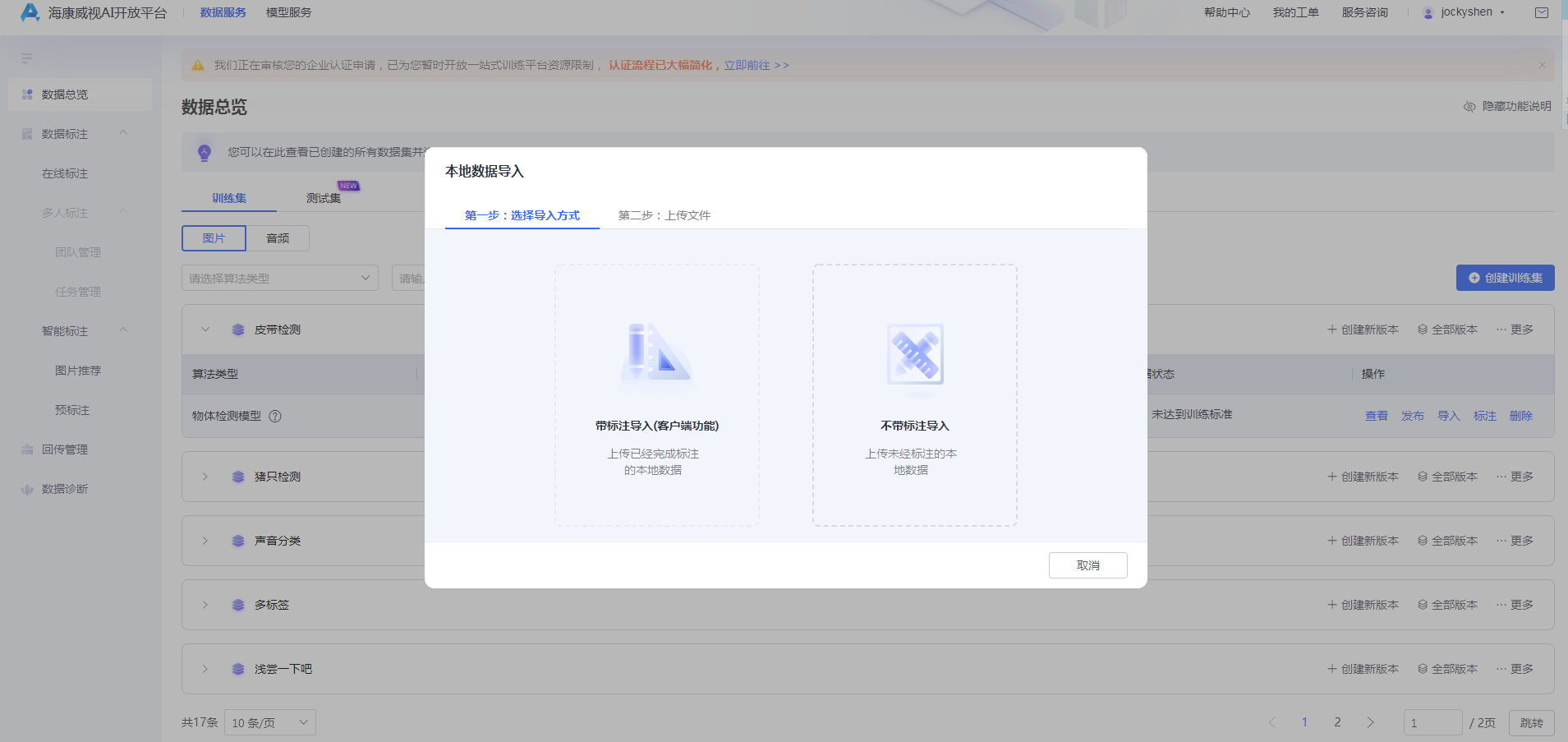Click the page jump input field
Screen dimensions: 1568x742
[1432, 722]
